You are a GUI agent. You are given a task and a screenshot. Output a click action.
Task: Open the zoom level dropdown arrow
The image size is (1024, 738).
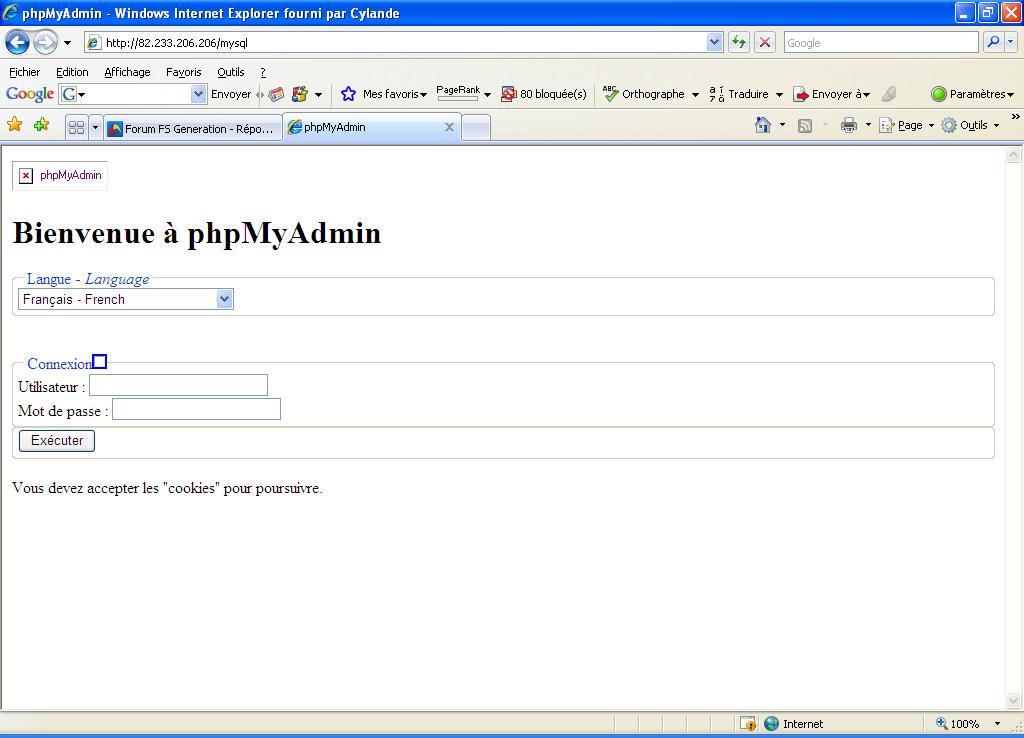pyautogui.click(x=997, y=724)
